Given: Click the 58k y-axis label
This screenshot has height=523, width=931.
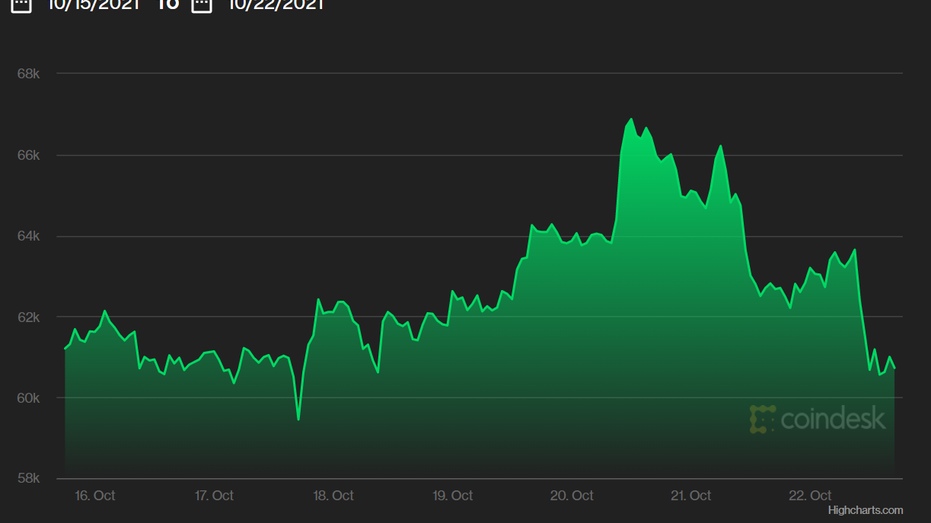Looking at the screenshot, I should pos(28,479).
